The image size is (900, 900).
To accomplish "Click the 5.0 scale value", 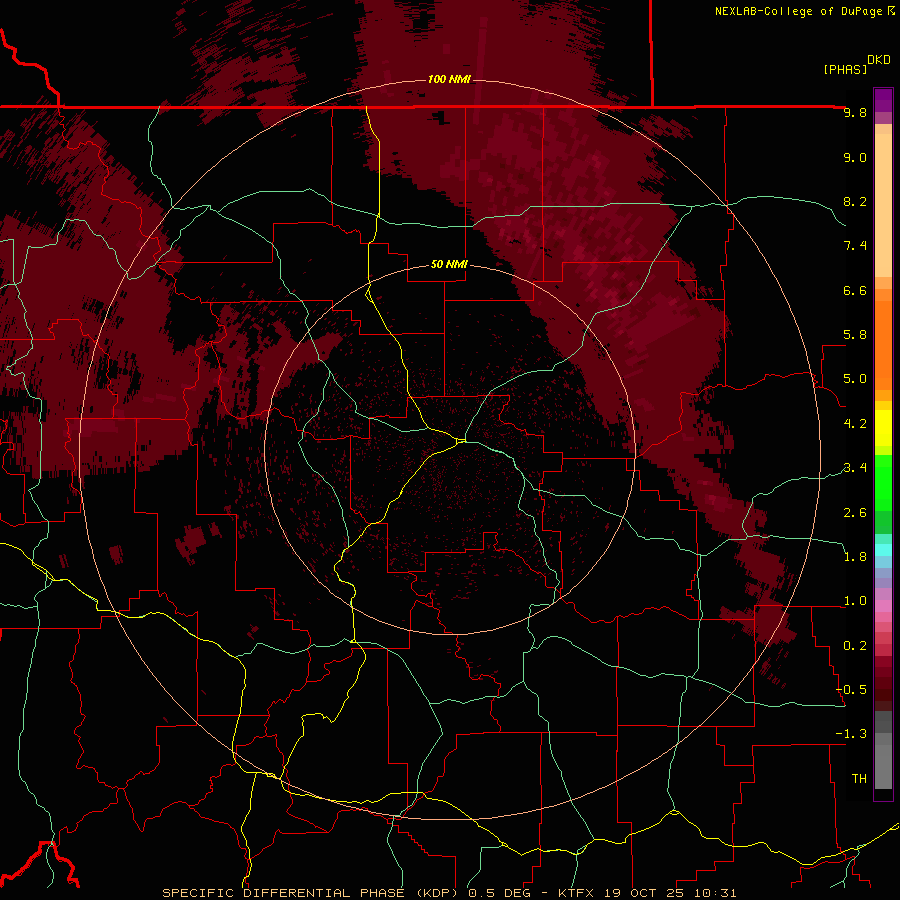I will tap(855, 379).
